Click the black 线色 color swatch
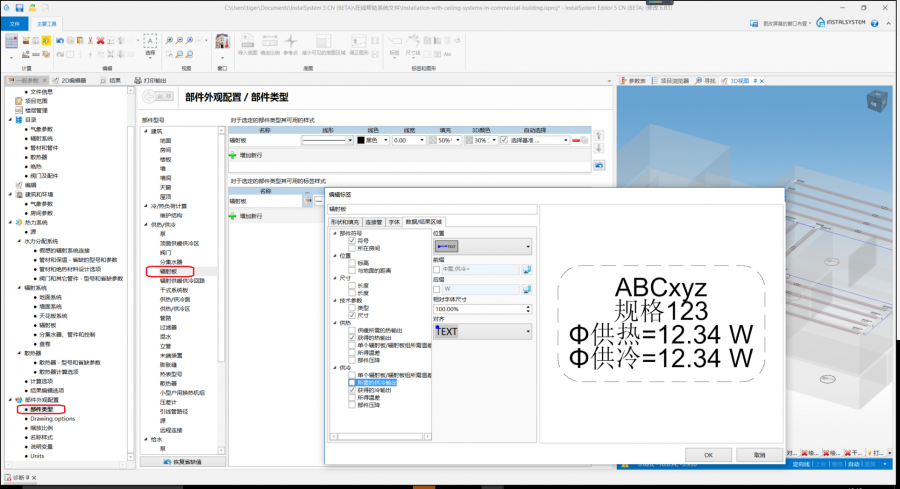 pyautogui.click(x=360, y=141)
